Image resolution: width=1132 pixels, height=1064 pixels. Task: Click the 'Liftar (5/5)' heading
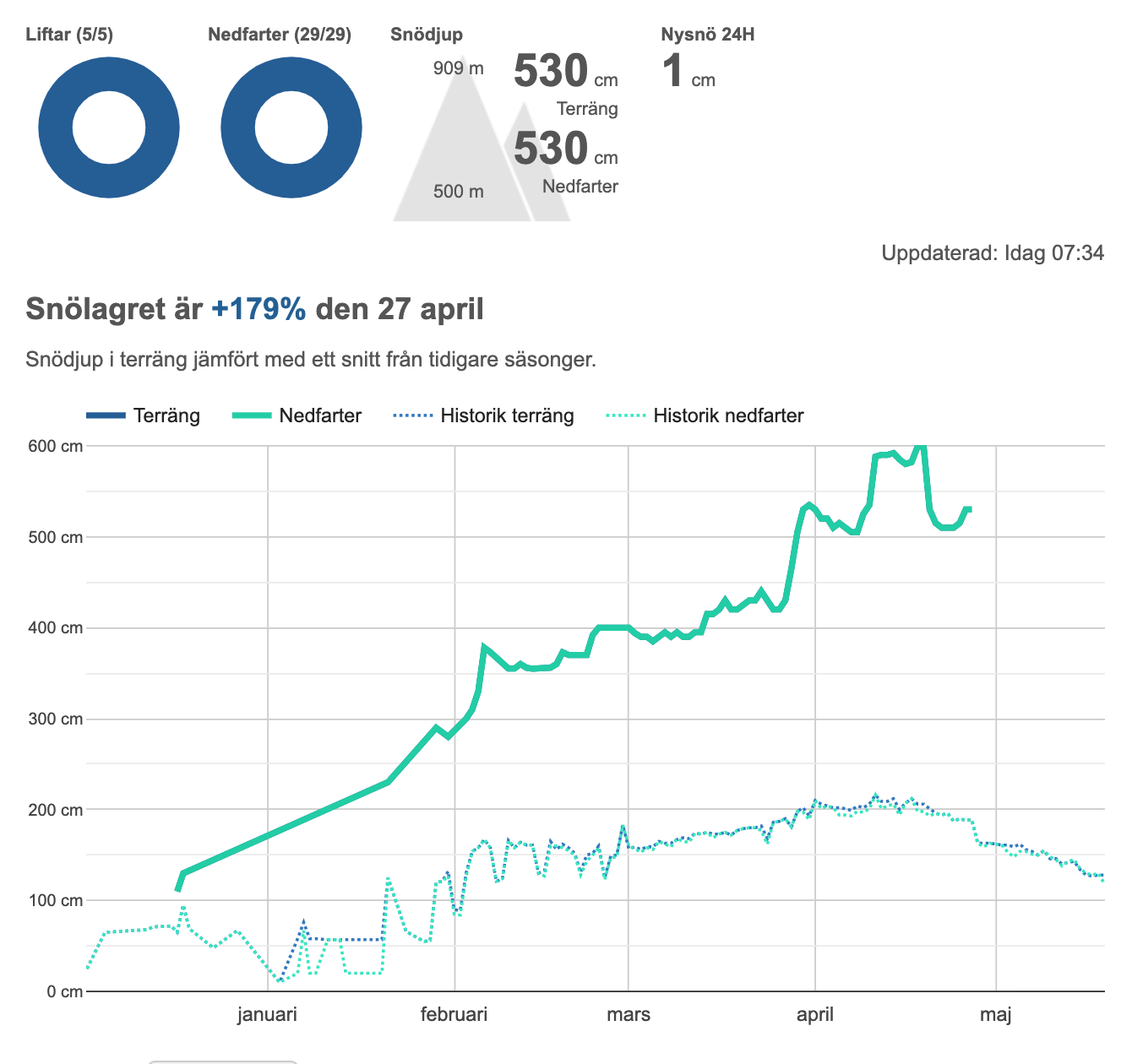[x=69, y=35]
